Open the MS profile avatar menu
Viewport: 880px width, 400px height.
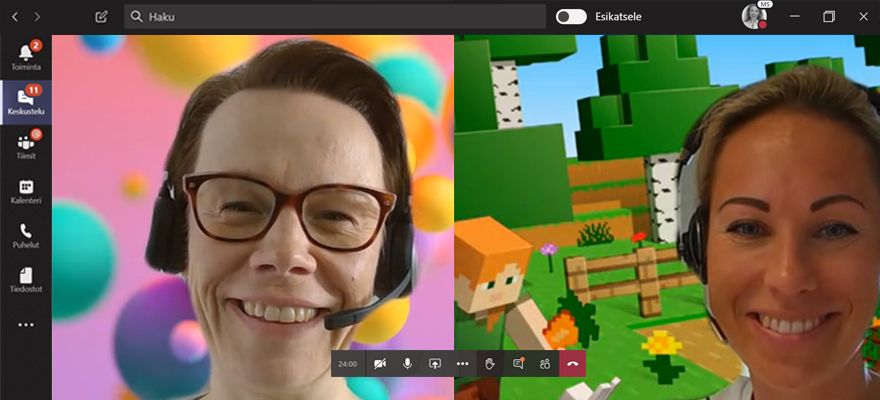tap(755, 16)
